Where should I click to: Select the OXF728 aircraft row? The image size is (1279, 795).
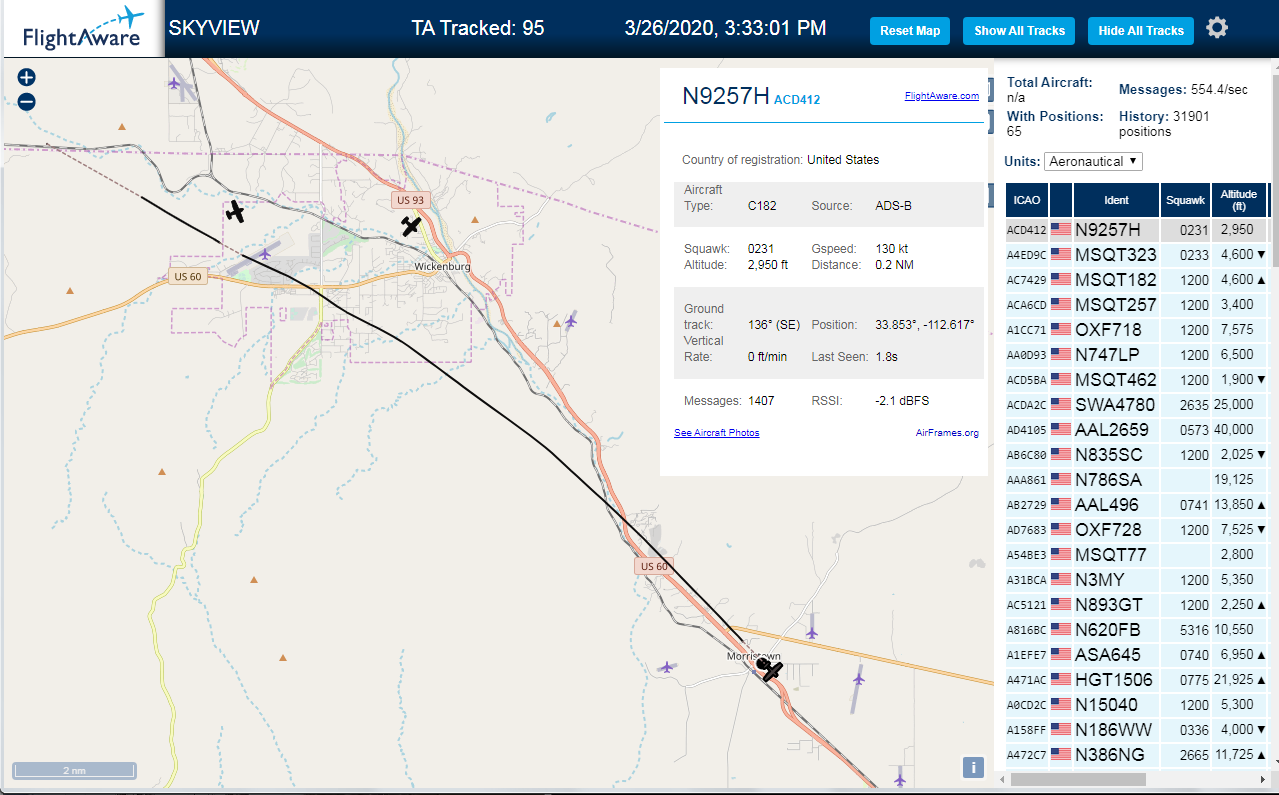1136,530
